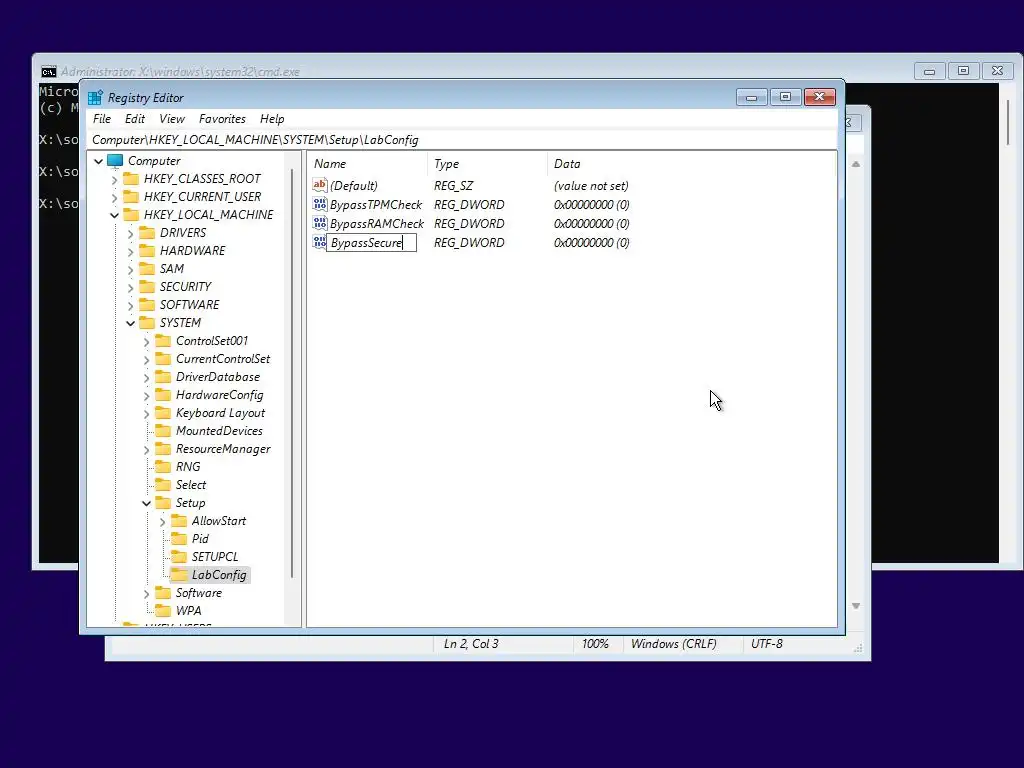Viewport: 1024px width, 768px height.
Task: Click the Type column header
Action: pos(487,164)
